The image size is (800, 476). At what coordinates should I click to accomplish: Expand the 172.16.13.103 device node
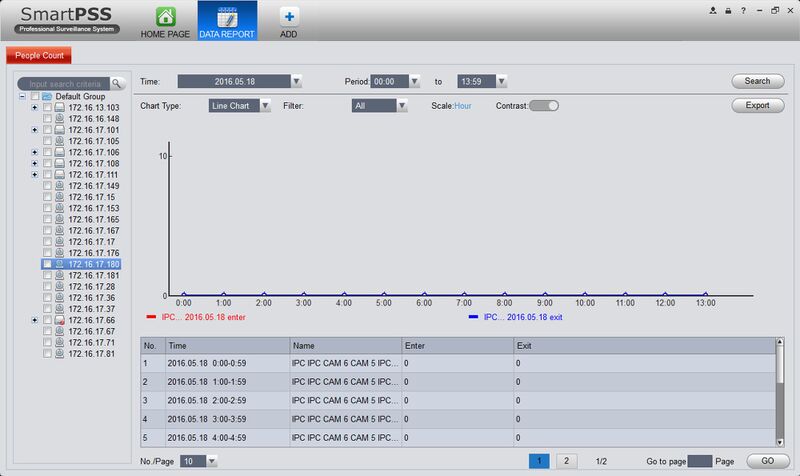(x=34, y=108)
